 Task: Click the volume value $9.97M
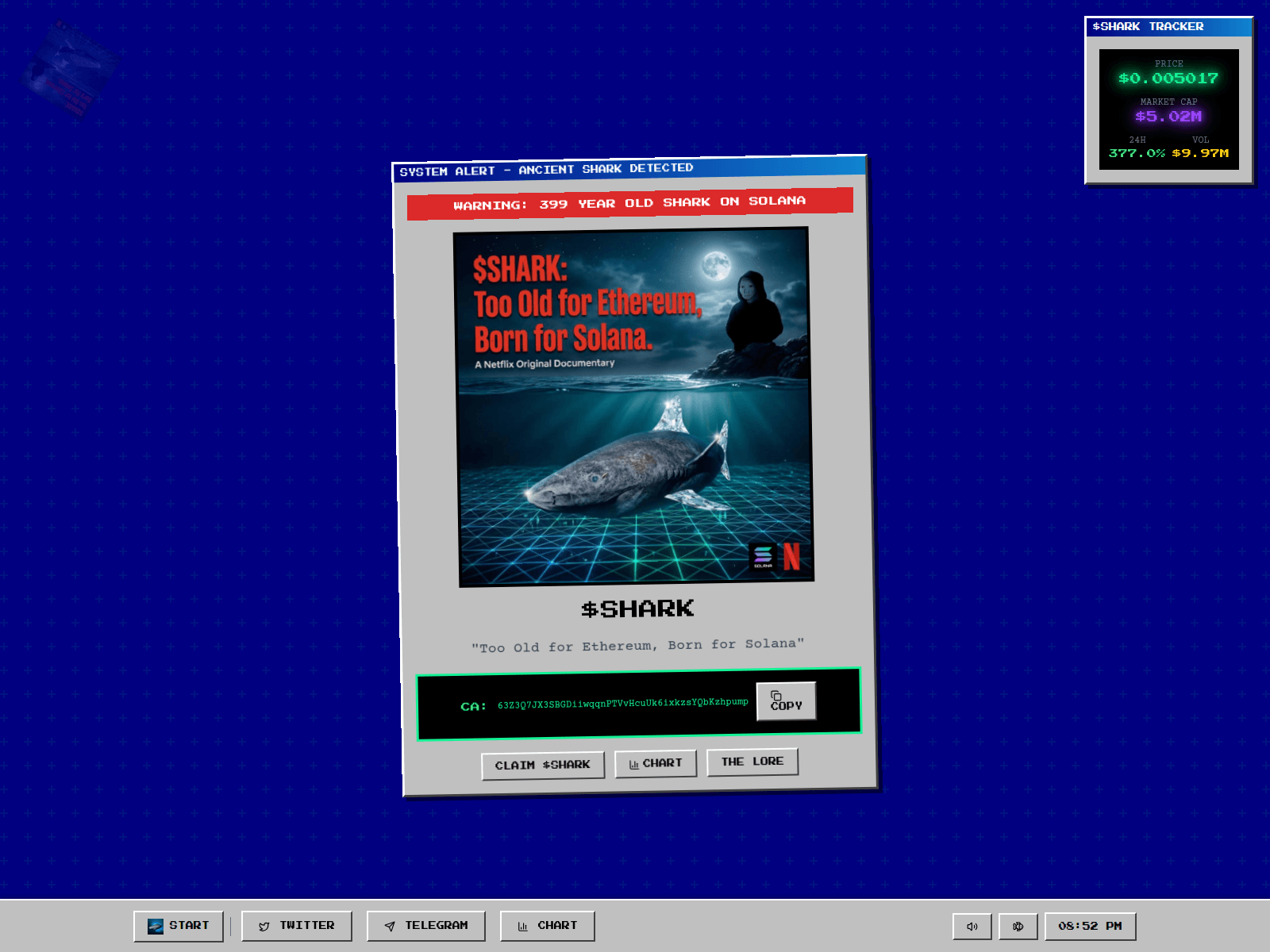(x=1200, y=153)
